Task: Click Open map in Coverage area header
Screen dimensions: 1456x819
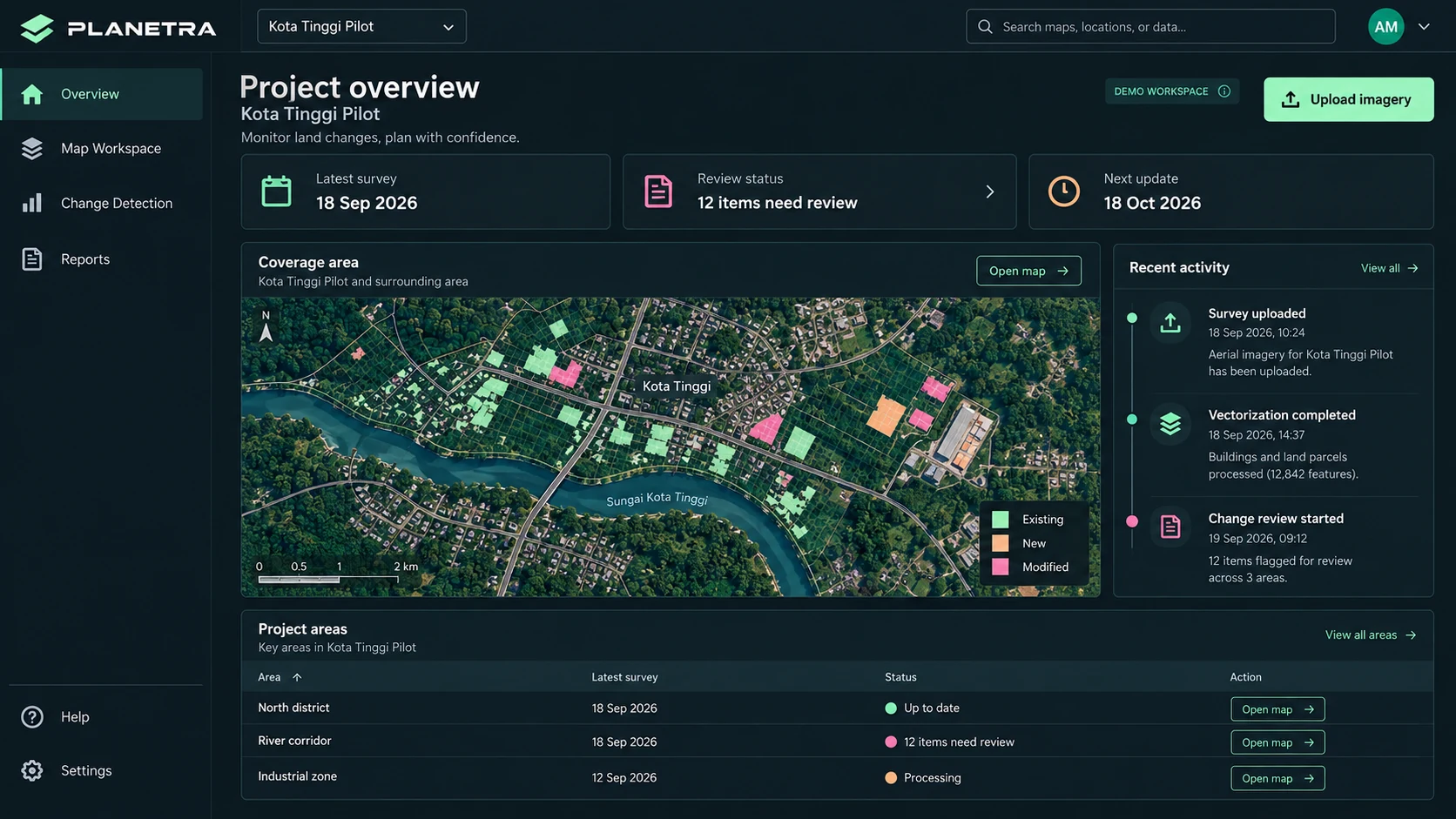Action: tap(1028, 271)
